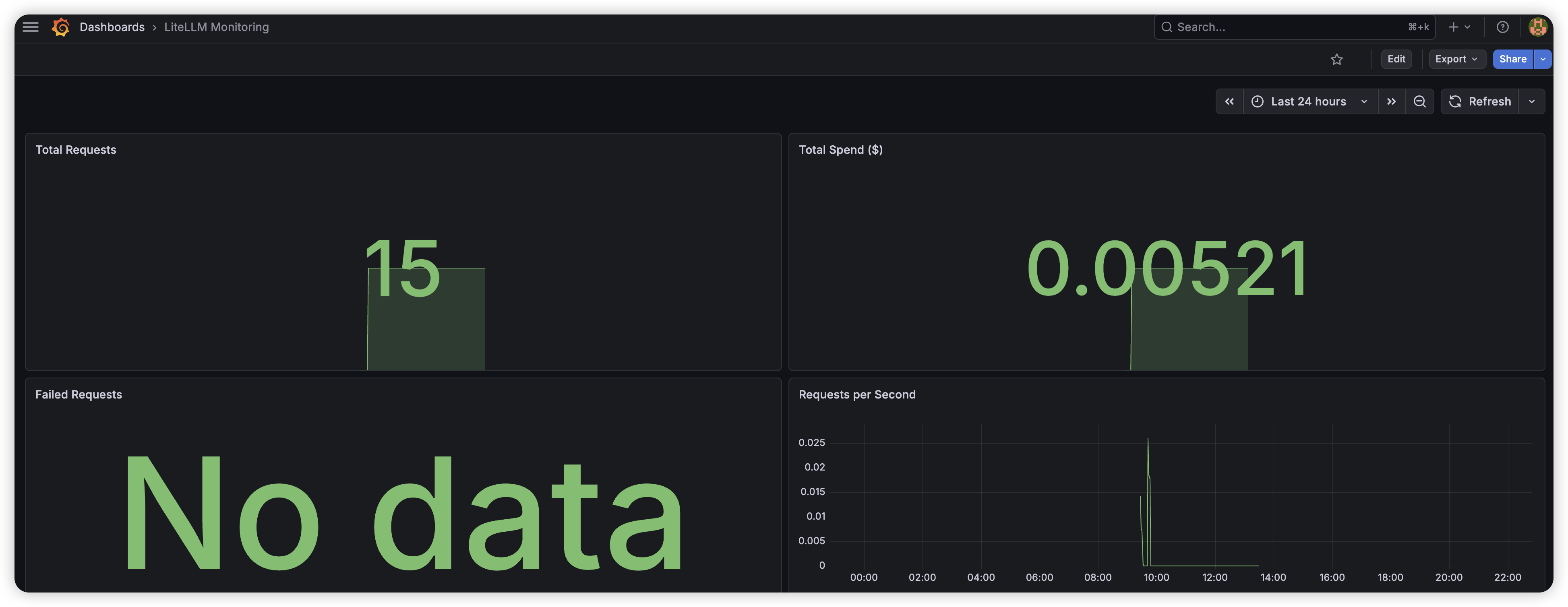
Task: Expand the plus new-item dropdown
Action: (x=1459, y=27)
